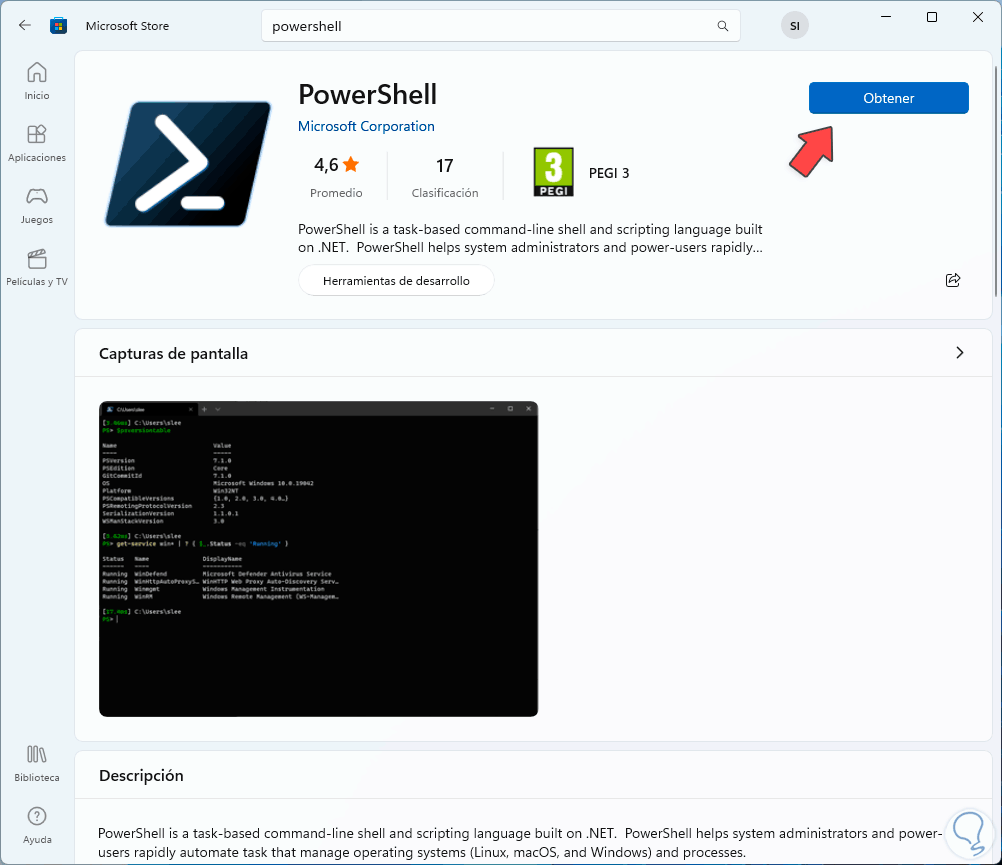Expand the Capturas de pantalla chevron

[x=959, y=353]
